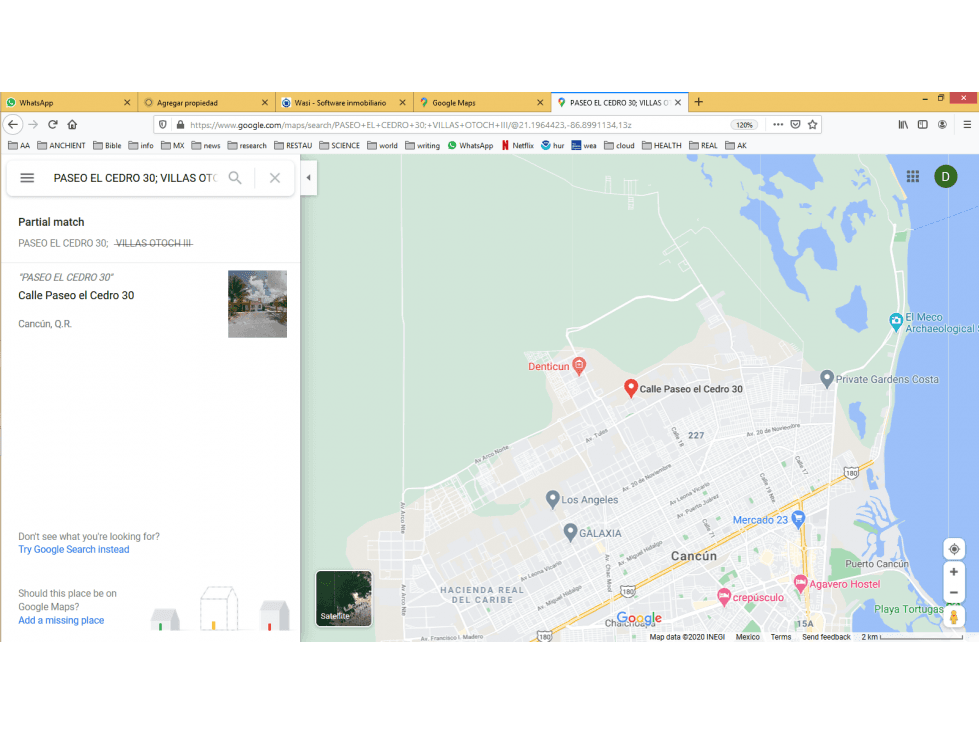Viewport: 979px width, 734px height.
Task: Open the crepúsculo map marker
Action: pos(724,597)
